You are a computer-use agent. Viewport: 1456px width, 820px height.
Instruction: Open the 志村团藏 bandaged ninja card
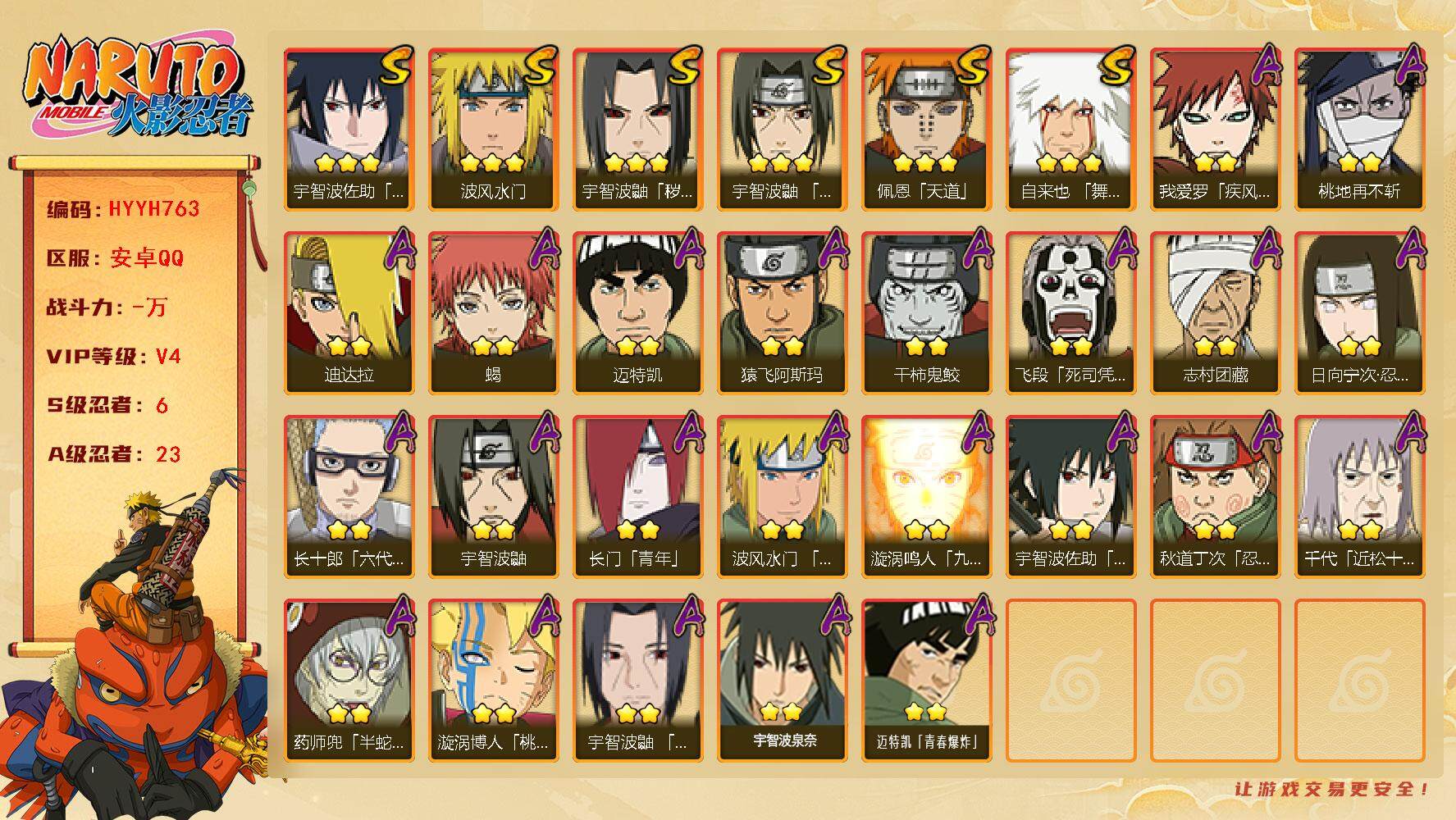[x=1215, y=312]
